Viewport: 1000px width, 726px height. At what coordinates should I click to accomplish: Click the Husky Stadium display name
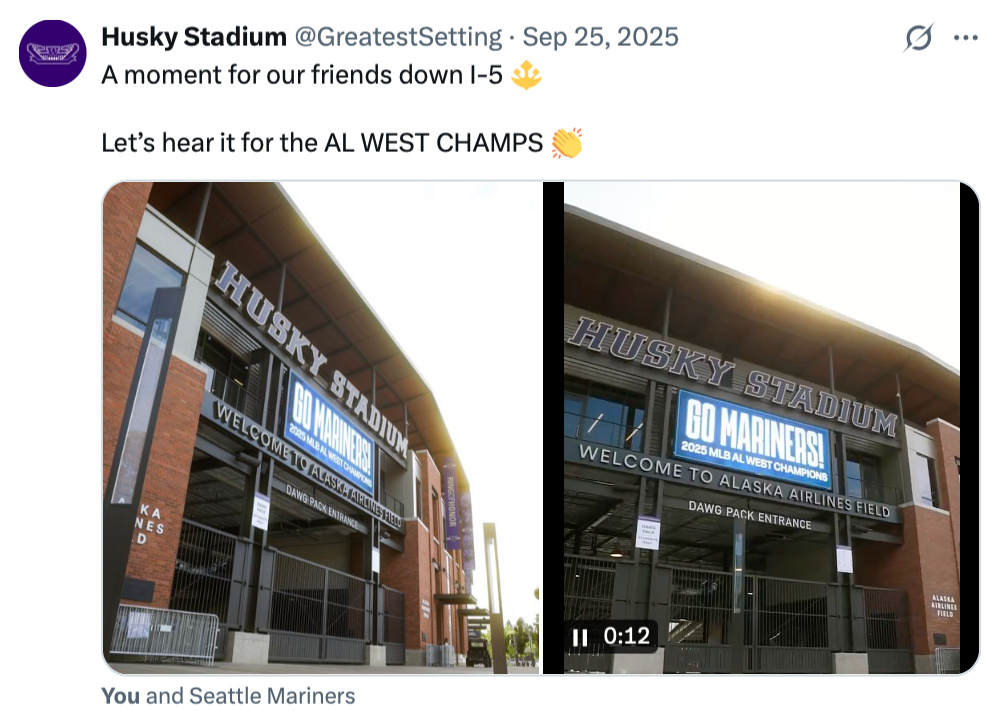coord(194,37)
